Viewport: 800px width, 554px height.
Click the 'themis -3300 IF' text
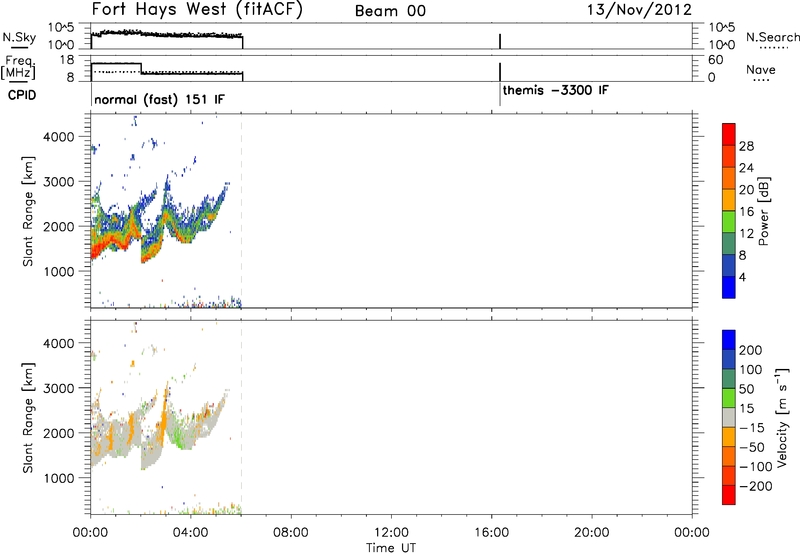click(556, 90)
